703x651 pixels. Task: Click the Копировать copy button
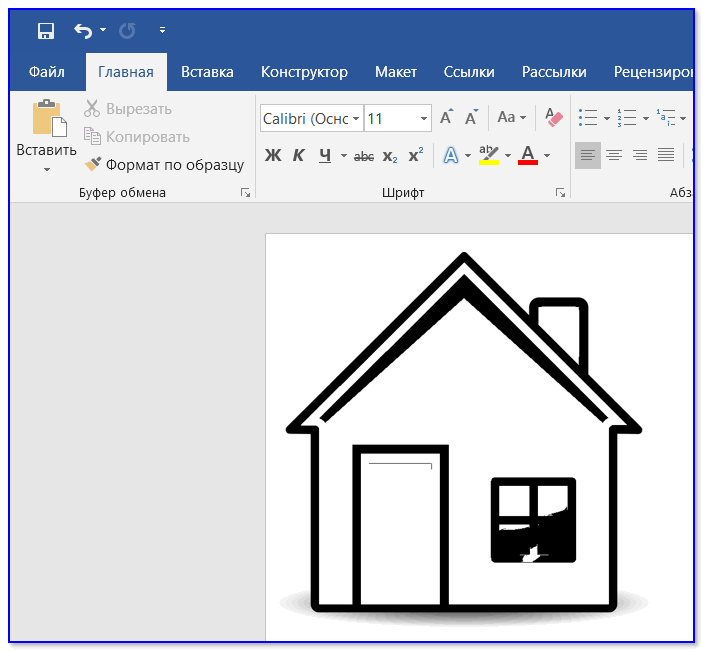[136, 137]
